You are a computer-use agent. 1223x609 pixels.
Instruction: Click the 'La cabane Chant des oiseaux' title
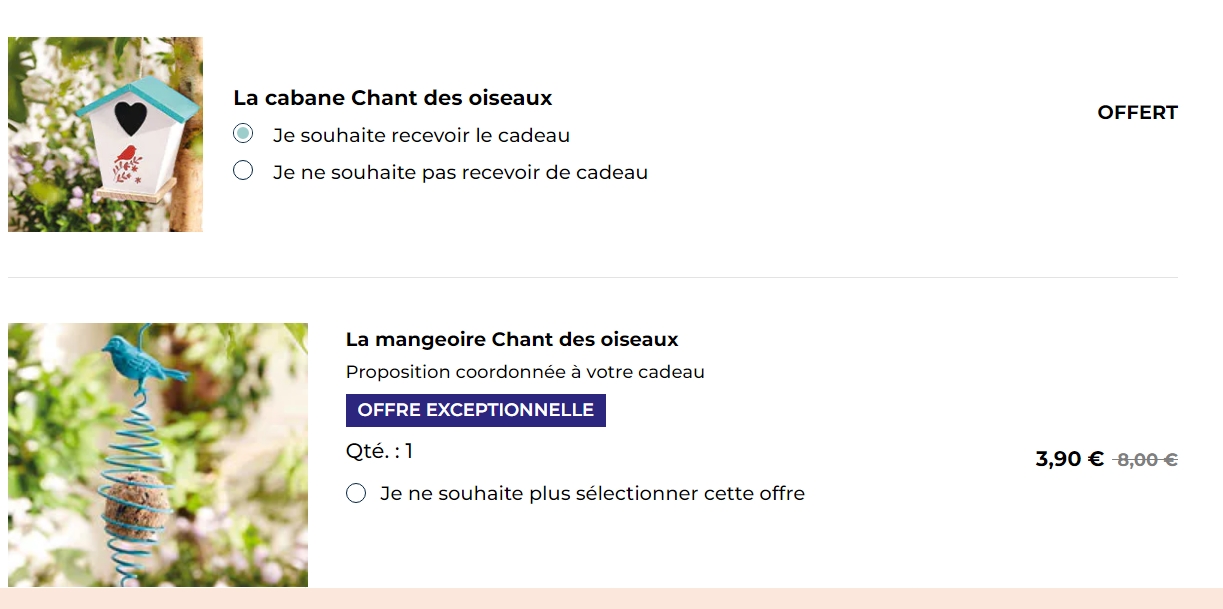(x=392, y=98)
